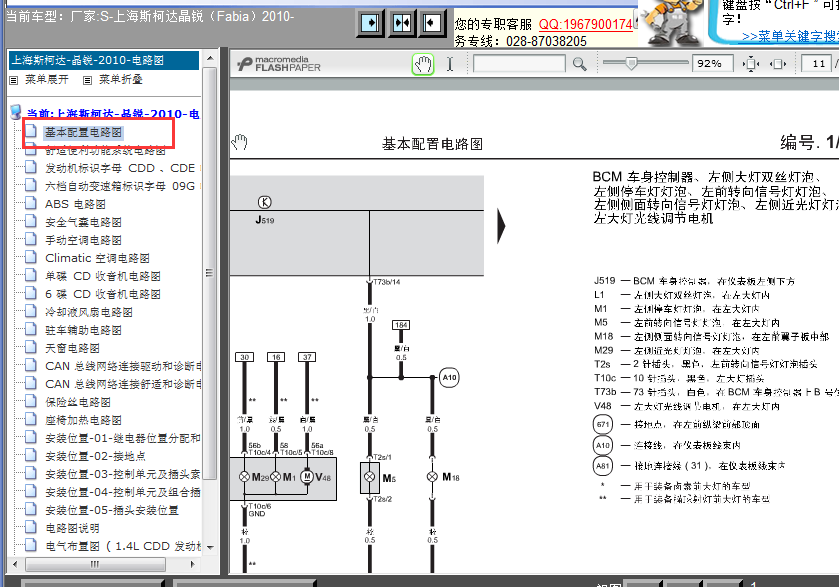This screenshot has height=587, width=839.
Task: Open 安装位置-04-控制单元及组合插 entry
Action: pyautogui.click(x=123, y=492)
